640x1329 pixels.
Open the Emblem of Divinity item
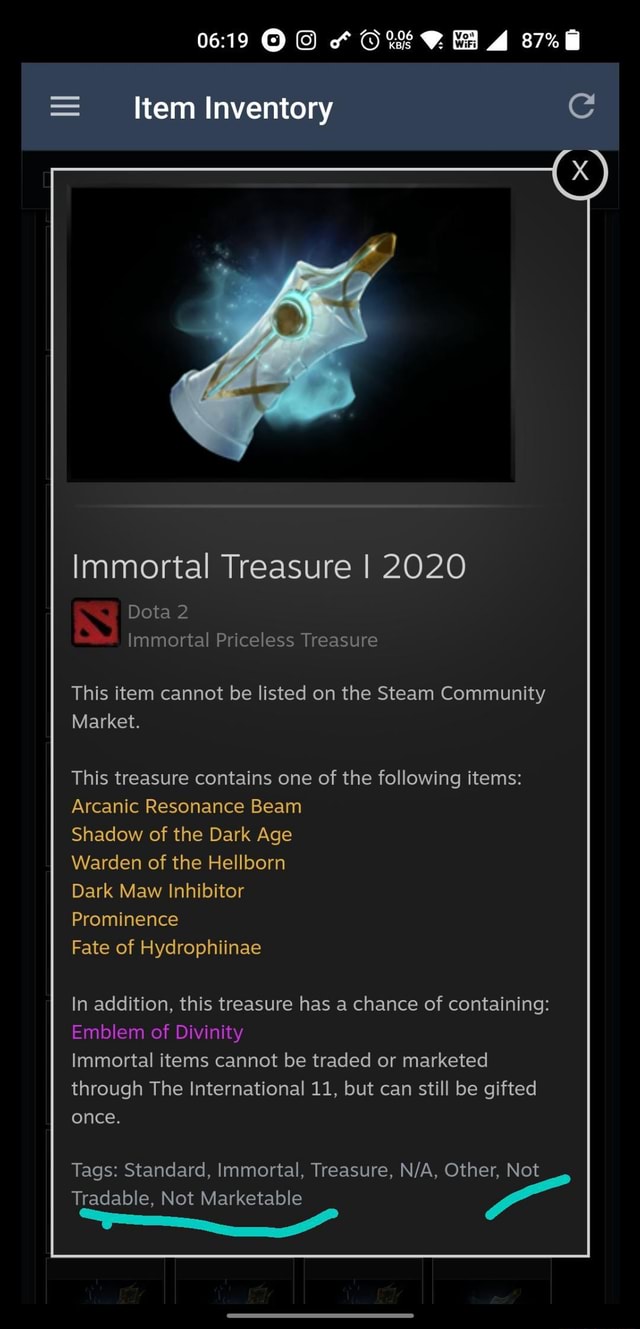(x=157, y=1032)
